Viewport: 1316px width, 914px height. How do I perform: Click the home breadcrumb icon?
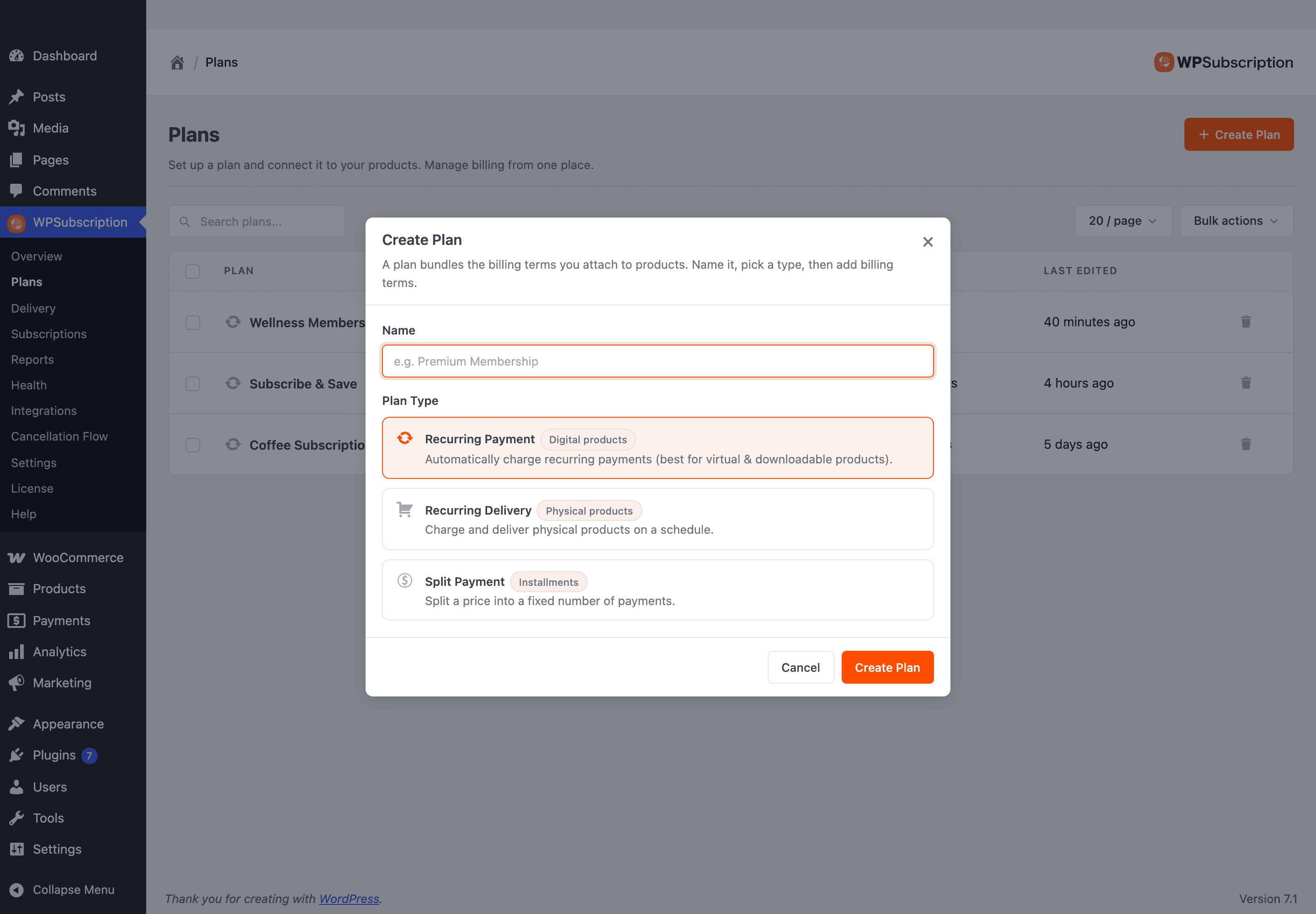point(177,63)
